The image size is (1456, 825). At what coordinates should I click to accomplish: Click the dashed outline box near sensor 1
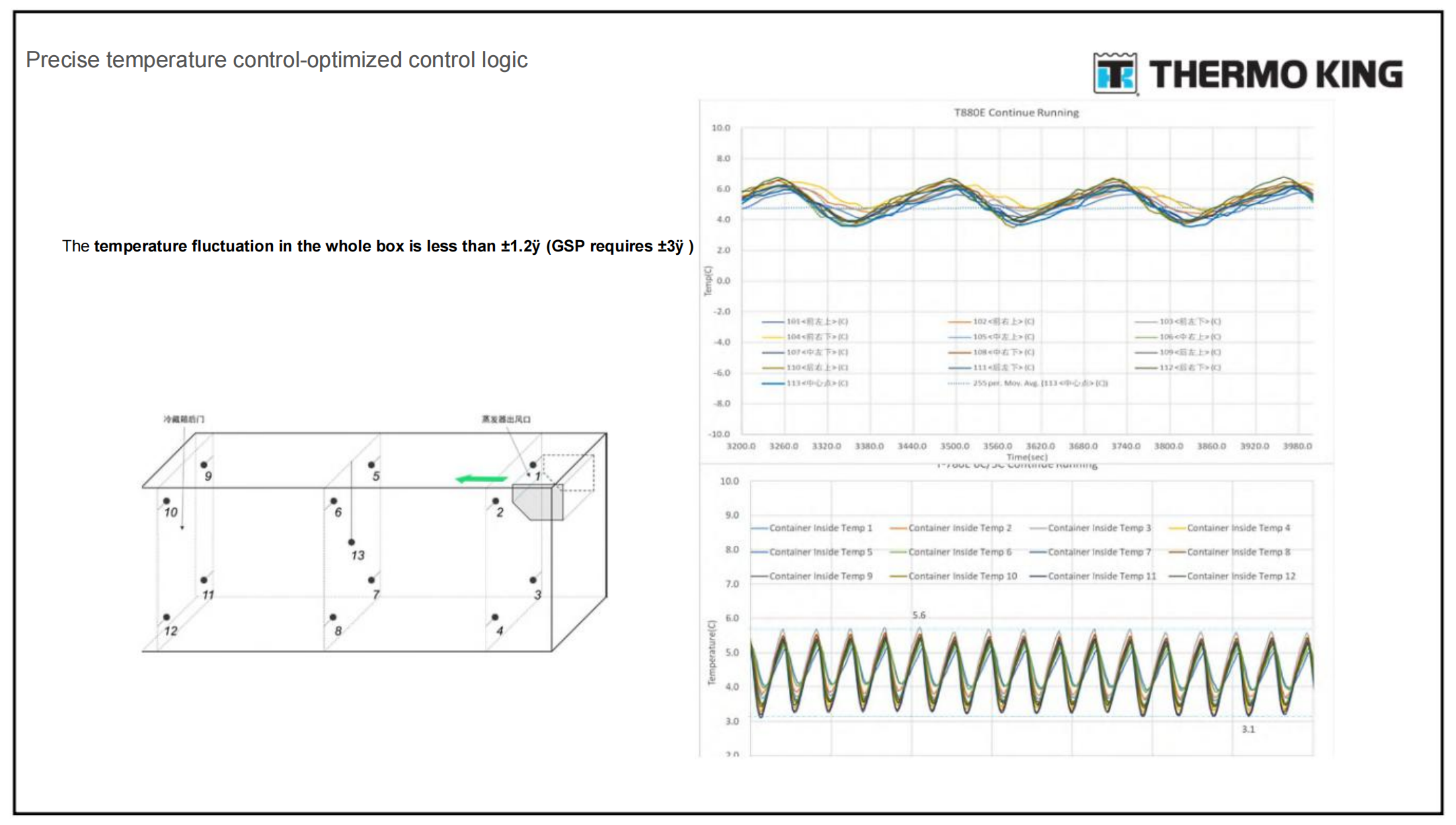pos(569,472)
